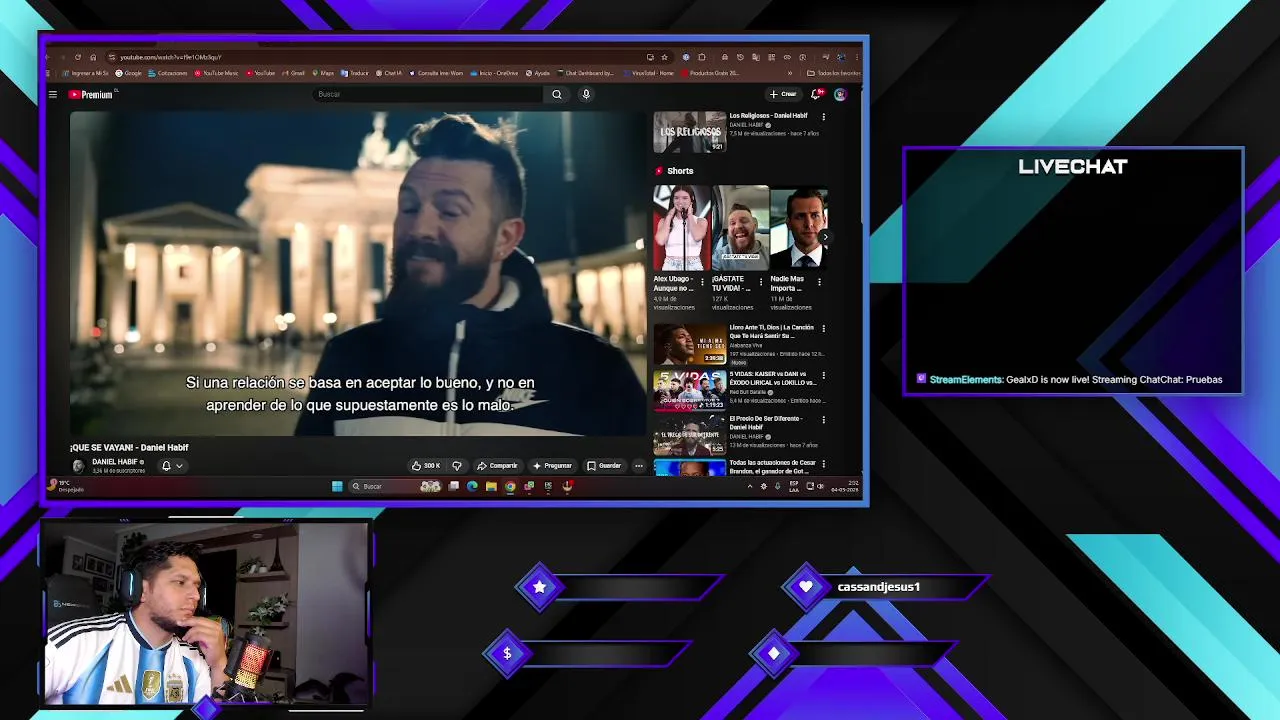The width and height of the screenshot is (1280, 720).
Task: Open options for 5 VIDAS video
Action: pos(824,375)
